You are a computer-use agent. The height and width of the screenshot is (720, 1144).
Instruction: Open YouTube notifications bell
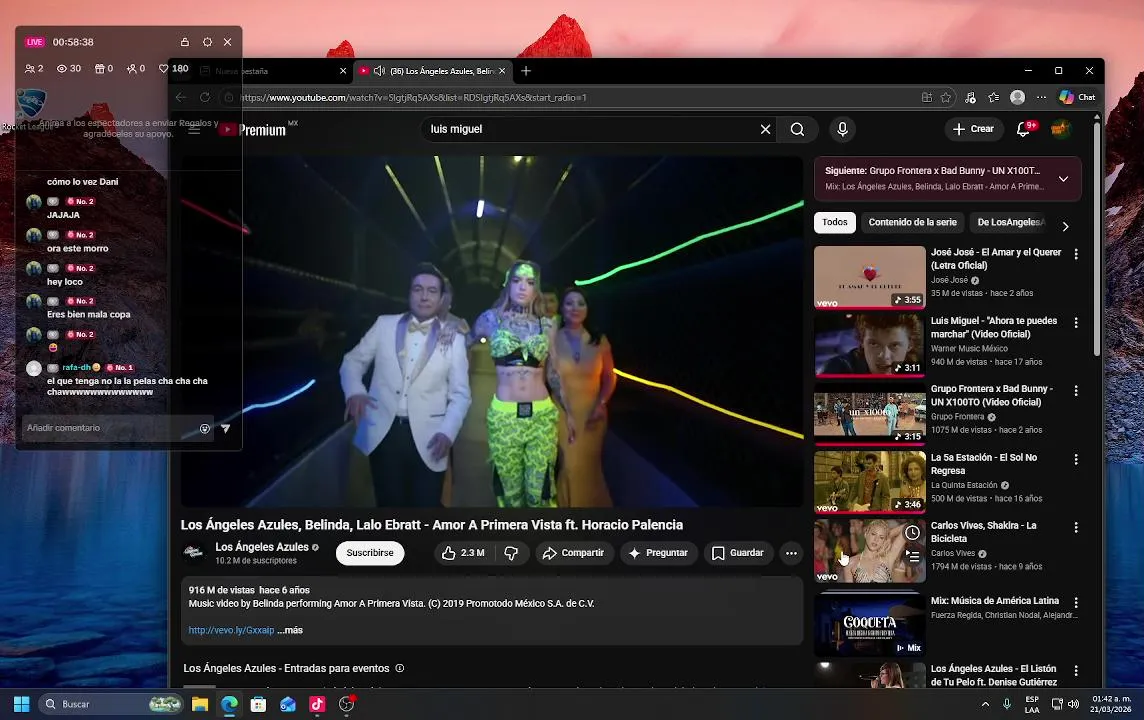[1024, 129]
